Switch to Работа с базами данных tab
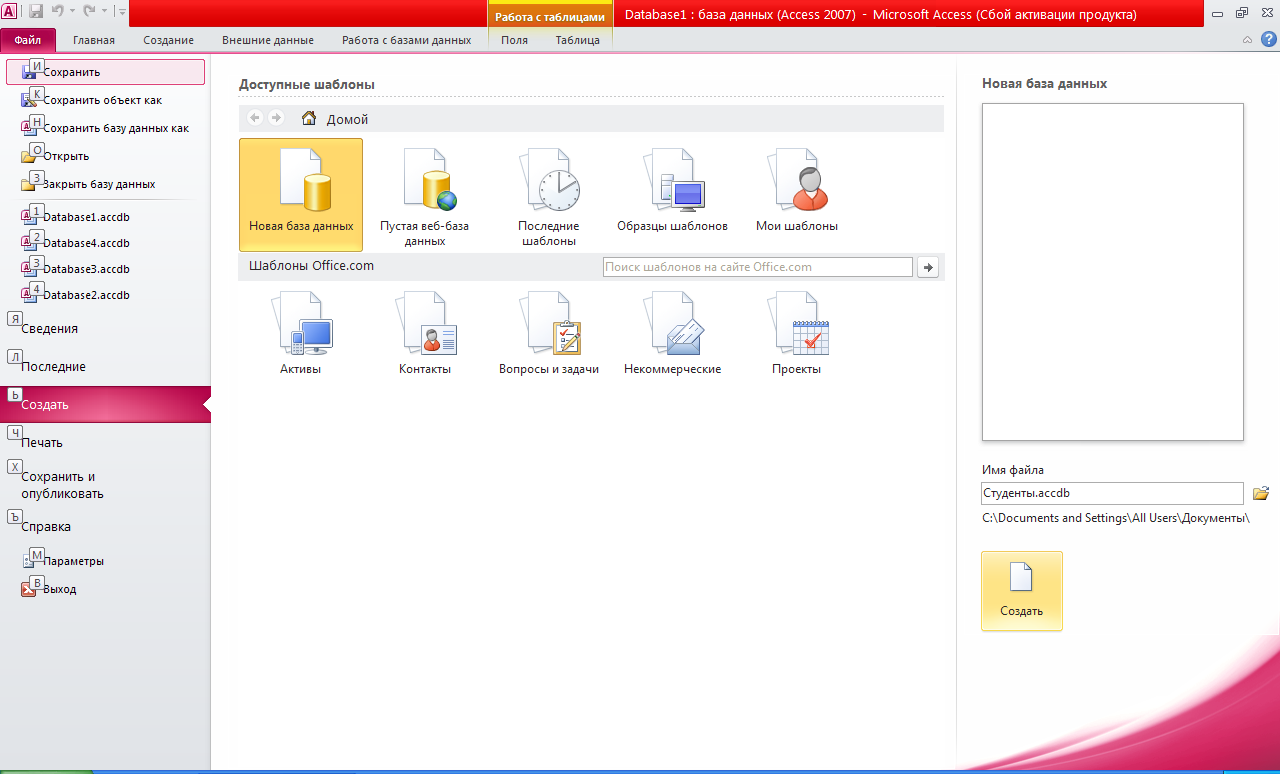The width and height of the screenshot is (1280, 774). point(406,40)
